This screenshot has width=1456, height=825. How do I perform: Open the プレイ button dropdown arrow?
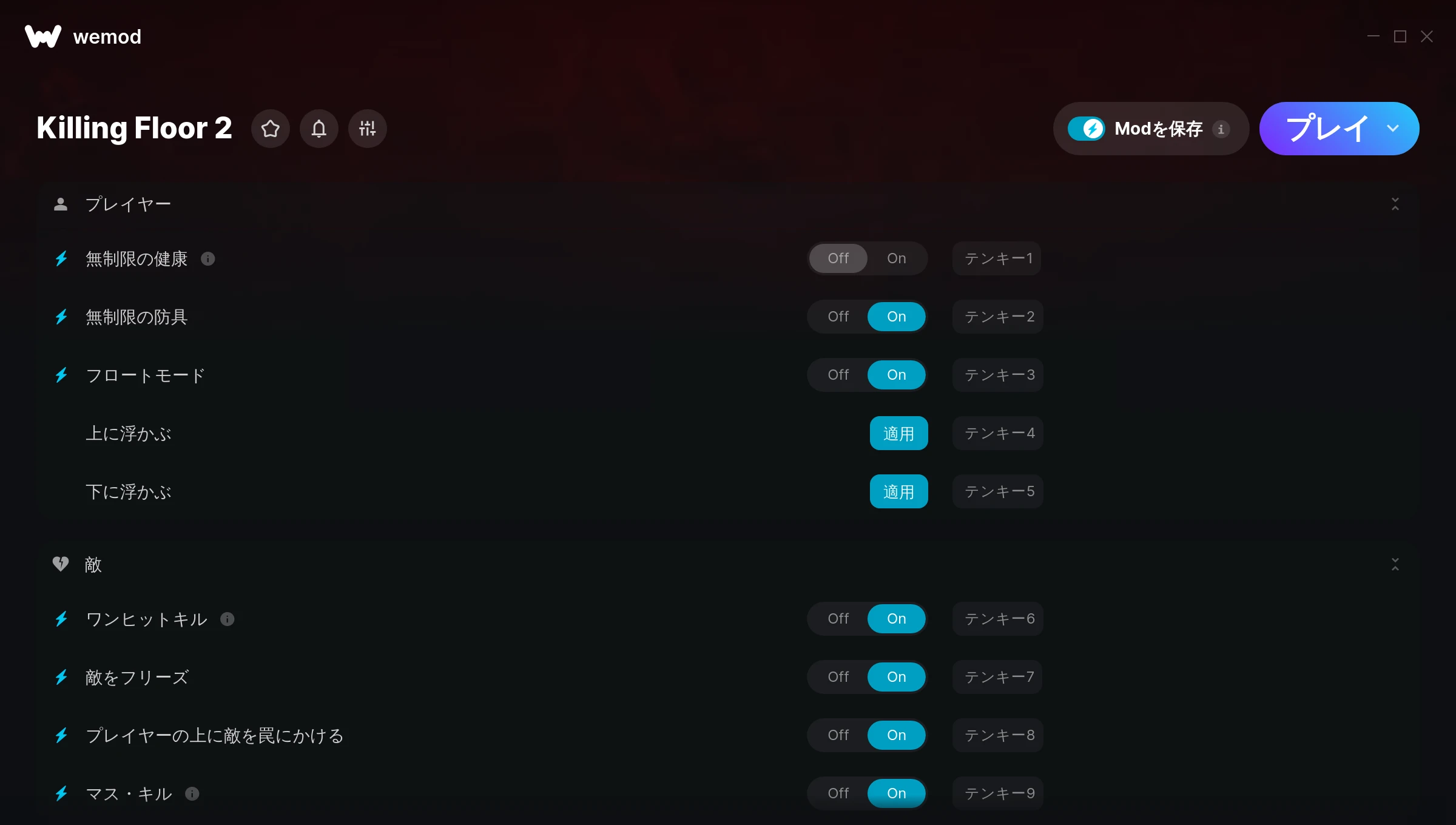pyautogui.click(x=1393, y=129)
